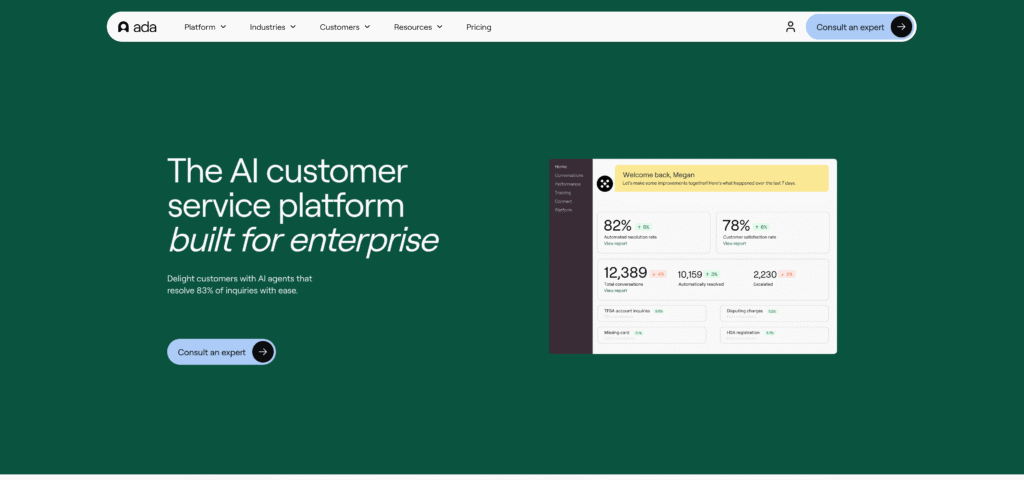
Task: Click the arrow circle in the hero Consult button
Action: pyautogui.click(x=262, y=352)
